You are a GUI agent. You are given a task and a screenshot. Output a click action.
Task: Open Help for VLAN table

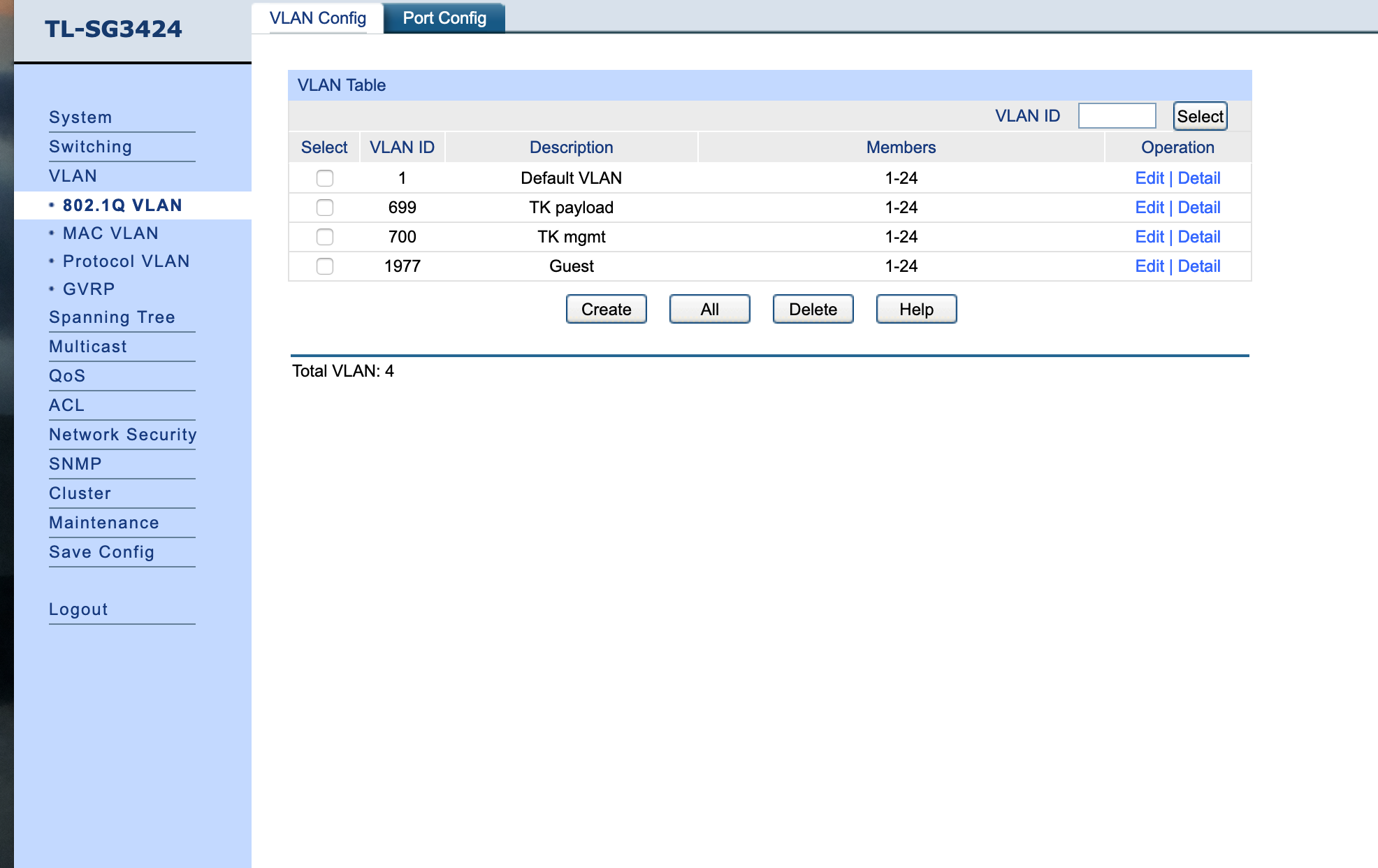(916, 309)
